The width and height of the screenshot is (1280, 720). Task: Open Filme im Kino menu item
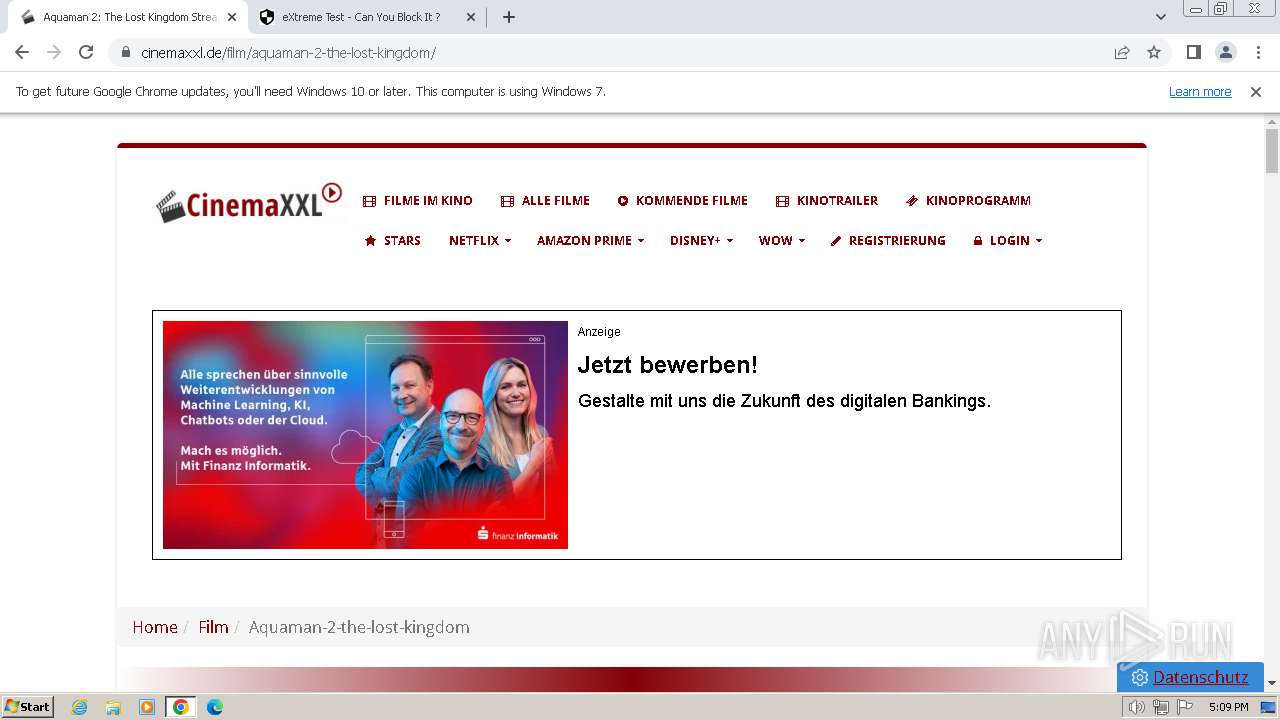pos(418,200)
